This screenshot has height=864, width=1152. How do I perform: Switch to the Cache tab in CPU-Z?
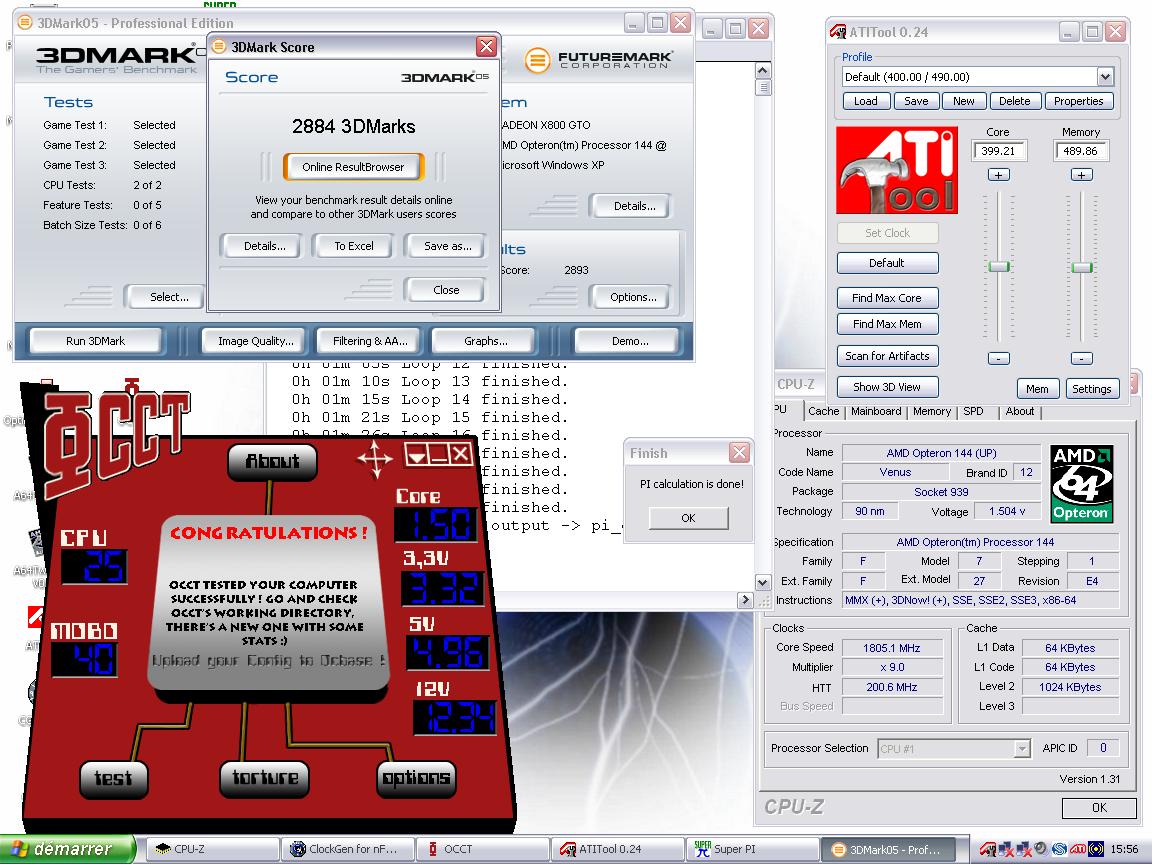click(823, 411)
